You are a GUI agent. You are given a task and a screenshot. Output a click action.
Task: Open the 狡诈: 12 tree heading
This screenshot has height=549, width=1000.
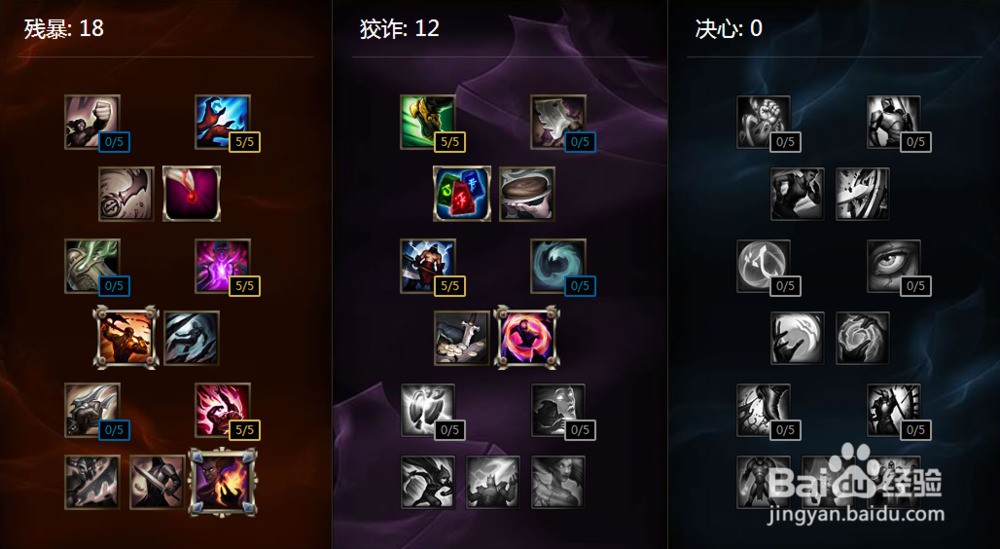[399, 28]
